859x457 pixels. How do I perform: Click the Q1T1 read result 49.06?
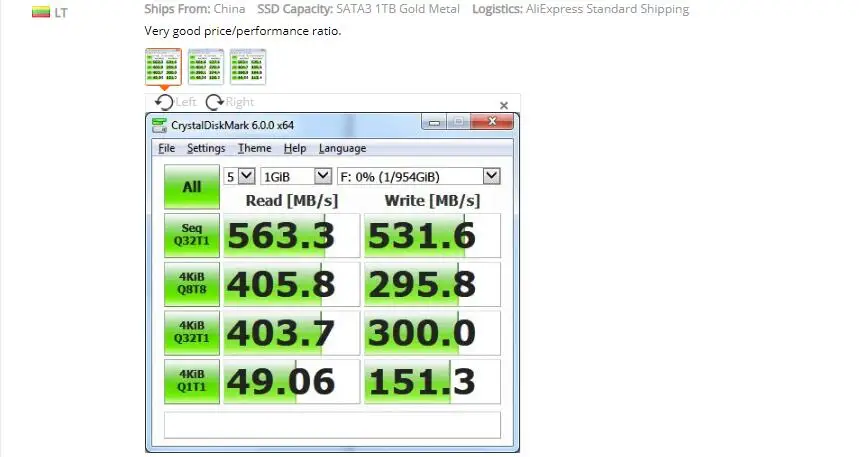point(291,382)
